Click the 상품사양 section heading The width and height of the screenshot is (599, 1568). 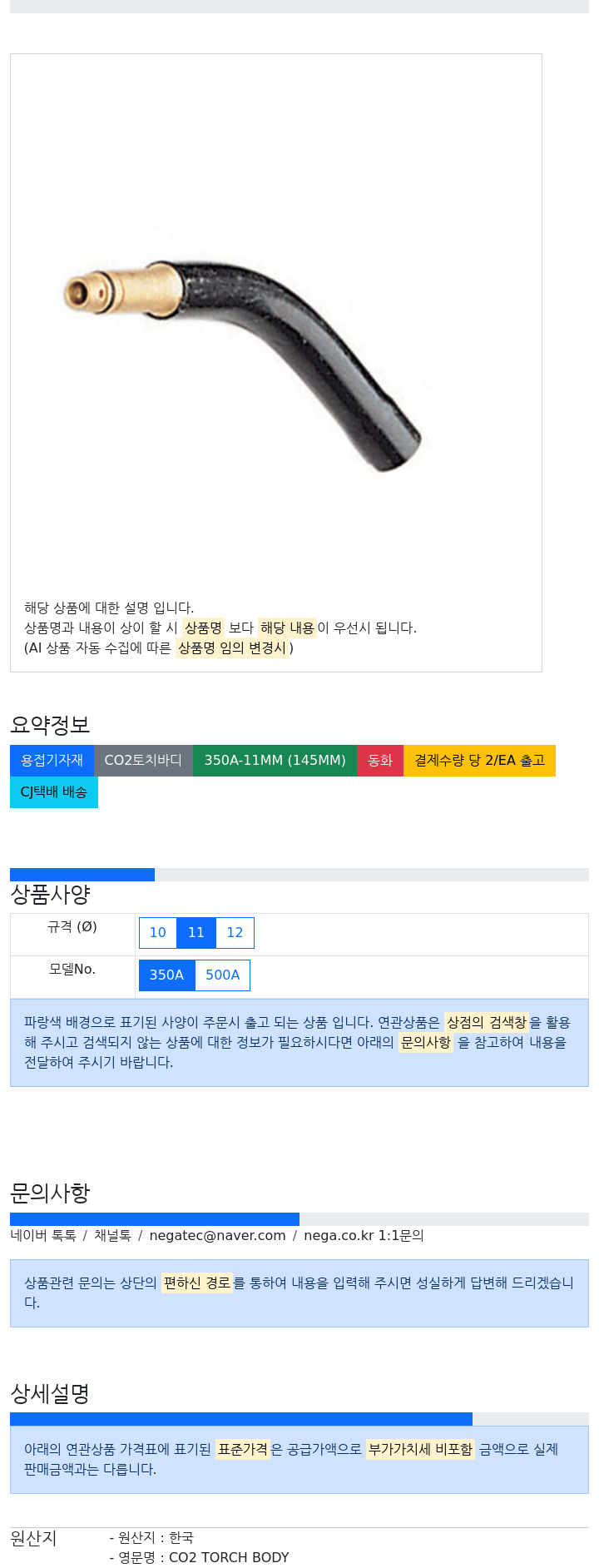pyautogui.click(x=50, y=895)
